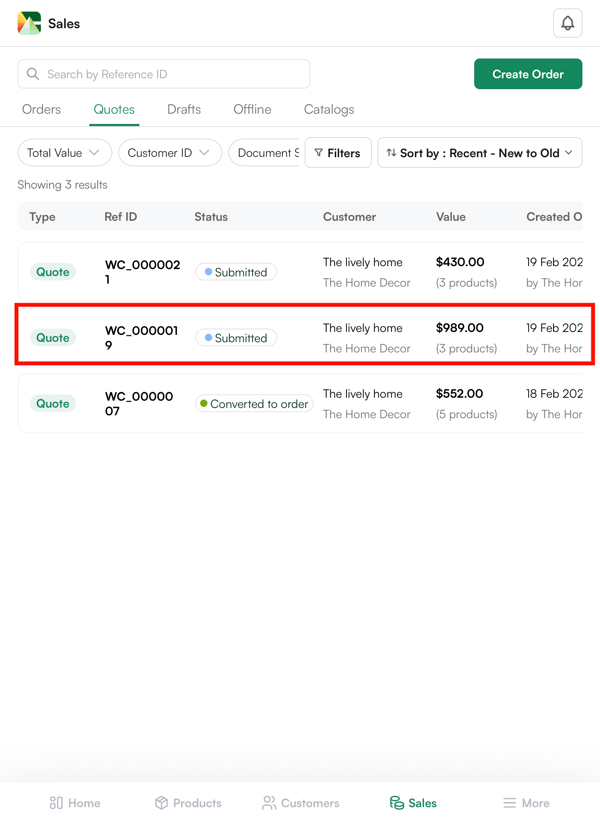600x828 pixels.
Task: Click the notification bell icon
Action: point(567,23)
